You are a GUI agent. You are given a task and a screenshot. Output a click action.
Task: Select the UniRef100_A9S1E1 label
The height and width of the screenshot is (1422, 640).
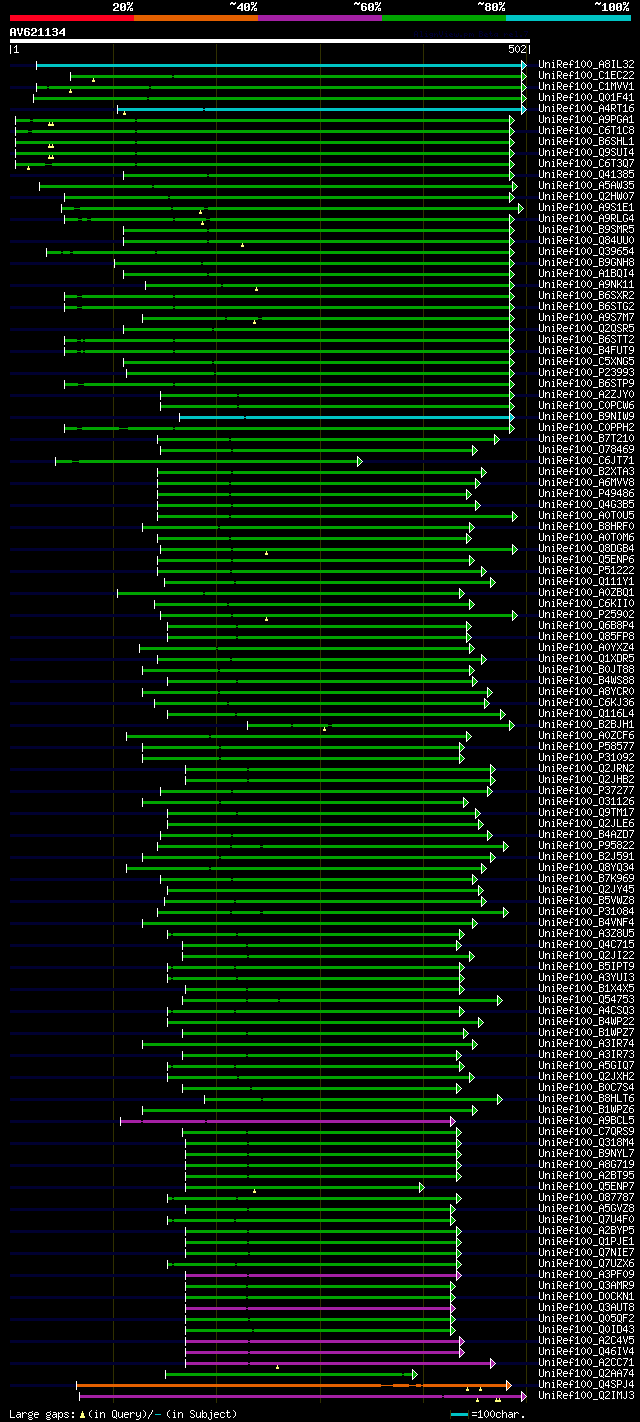coord(586,208)
